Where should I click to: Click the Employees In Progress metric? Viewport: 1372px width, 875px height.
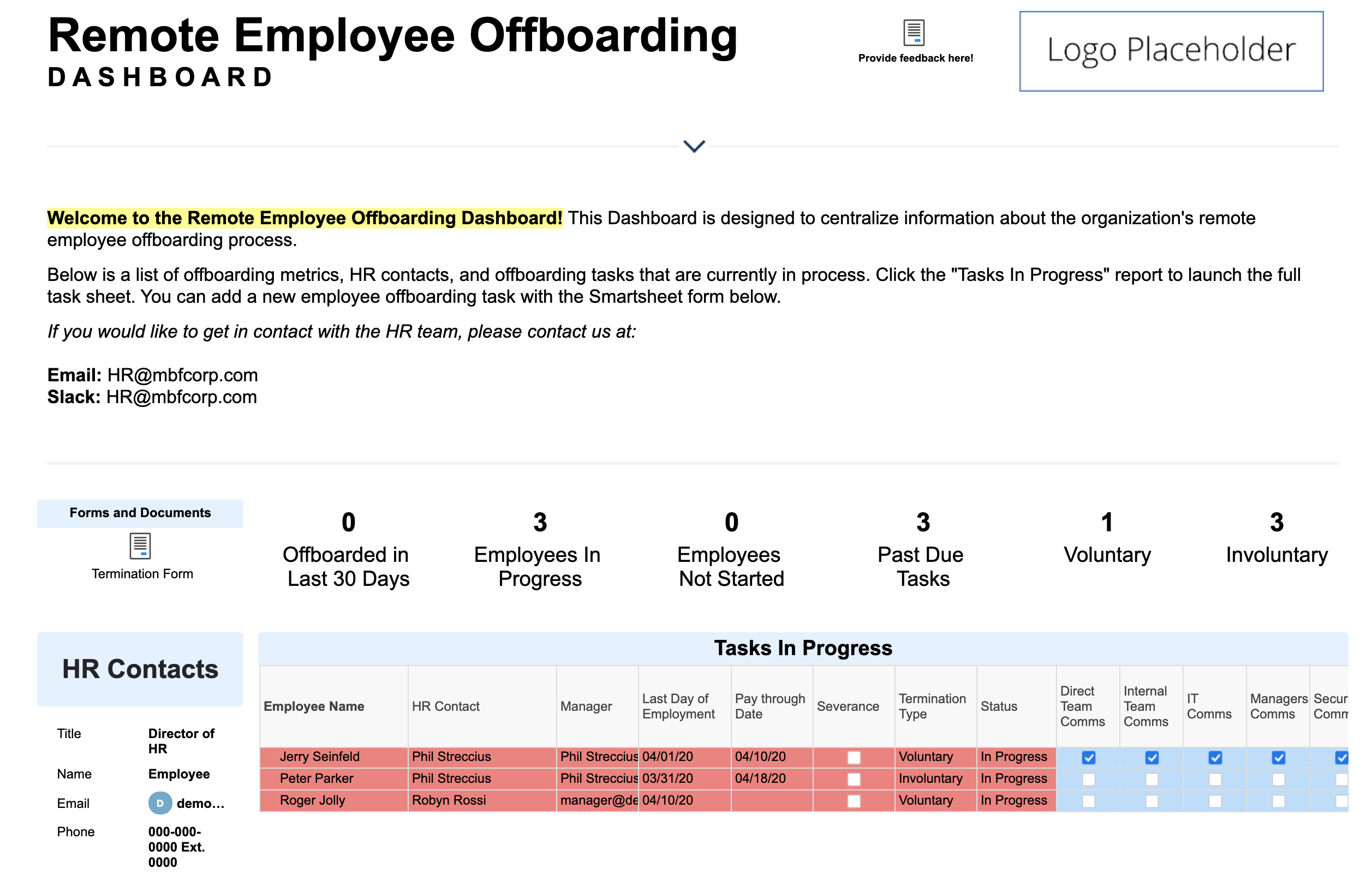tap(539, 550)
